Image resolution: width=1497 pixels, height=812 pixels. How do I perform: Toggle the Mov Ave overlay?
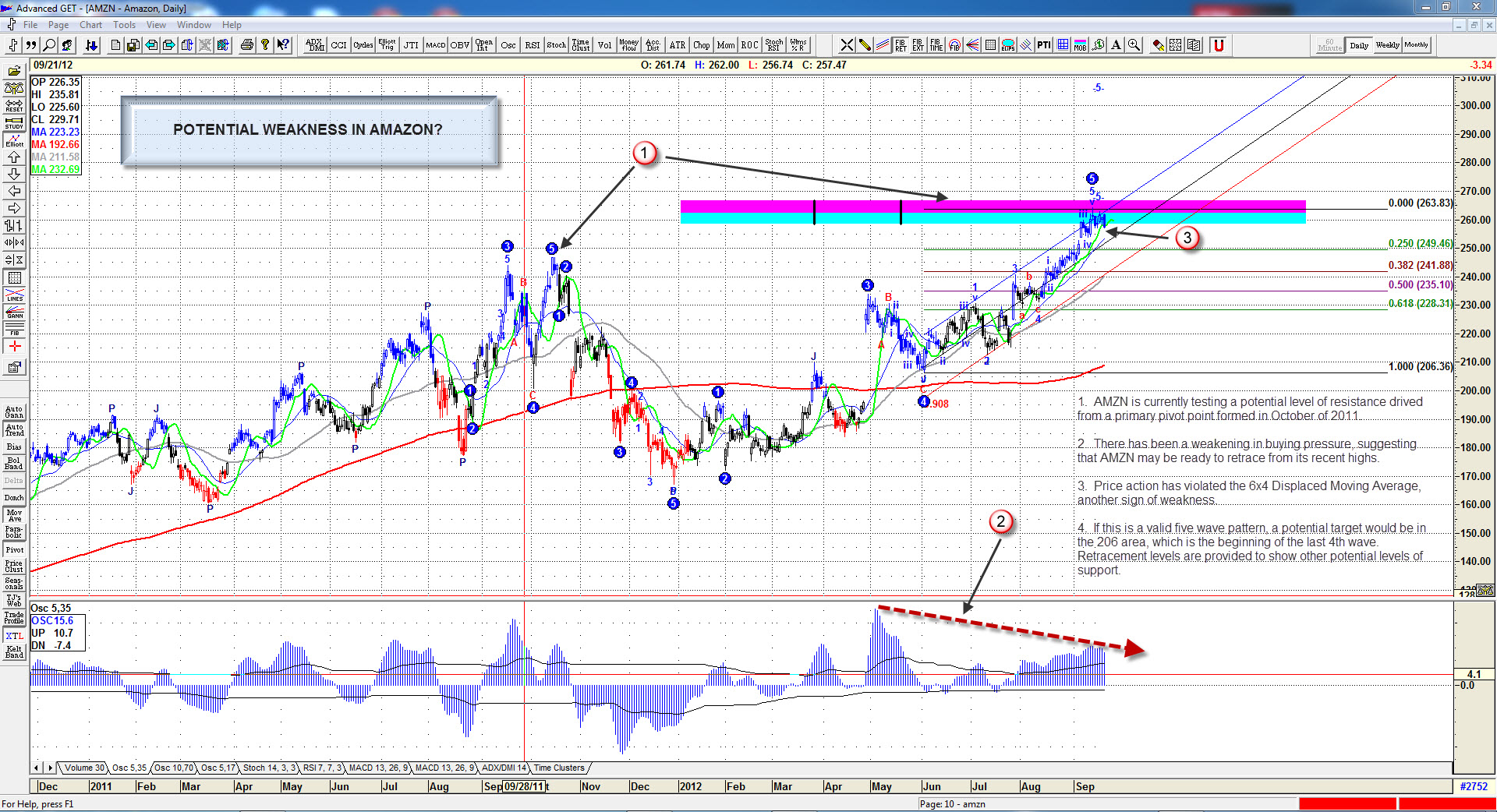[x=14, y=515]
